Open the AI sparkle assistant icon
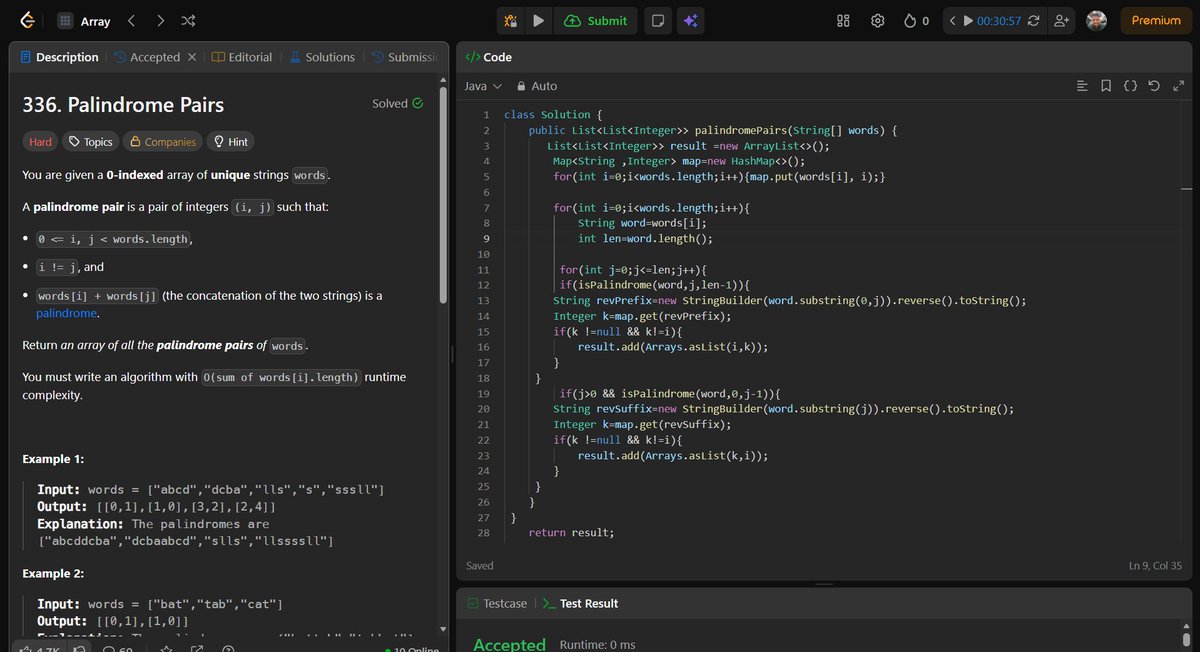 [690, 20]
